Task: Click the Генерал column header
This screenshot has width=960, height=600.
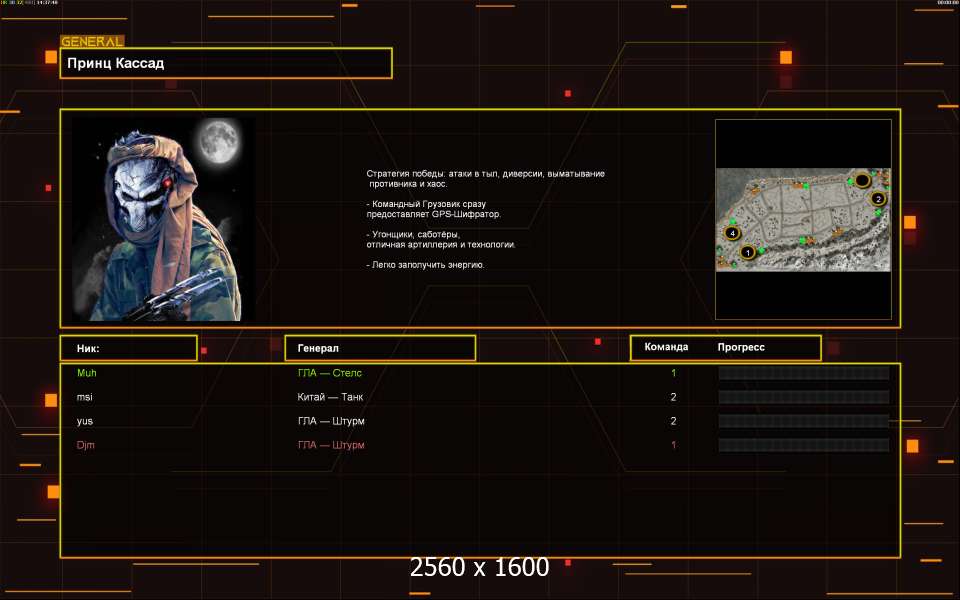Action: [x=380, y=348]
